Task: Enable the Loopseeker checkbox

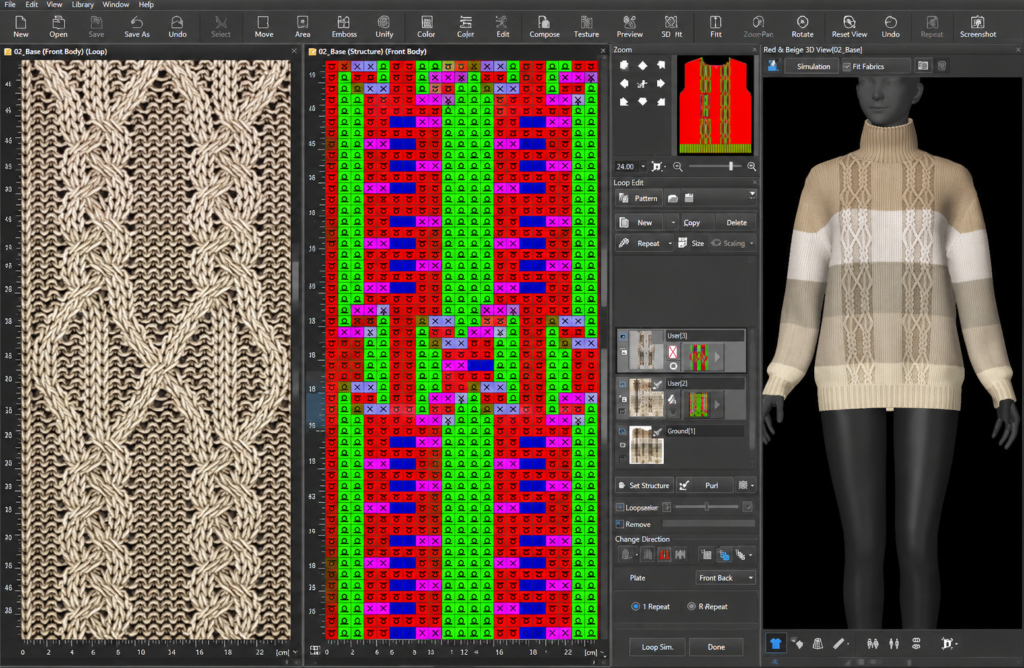Action: click(620, 507)
